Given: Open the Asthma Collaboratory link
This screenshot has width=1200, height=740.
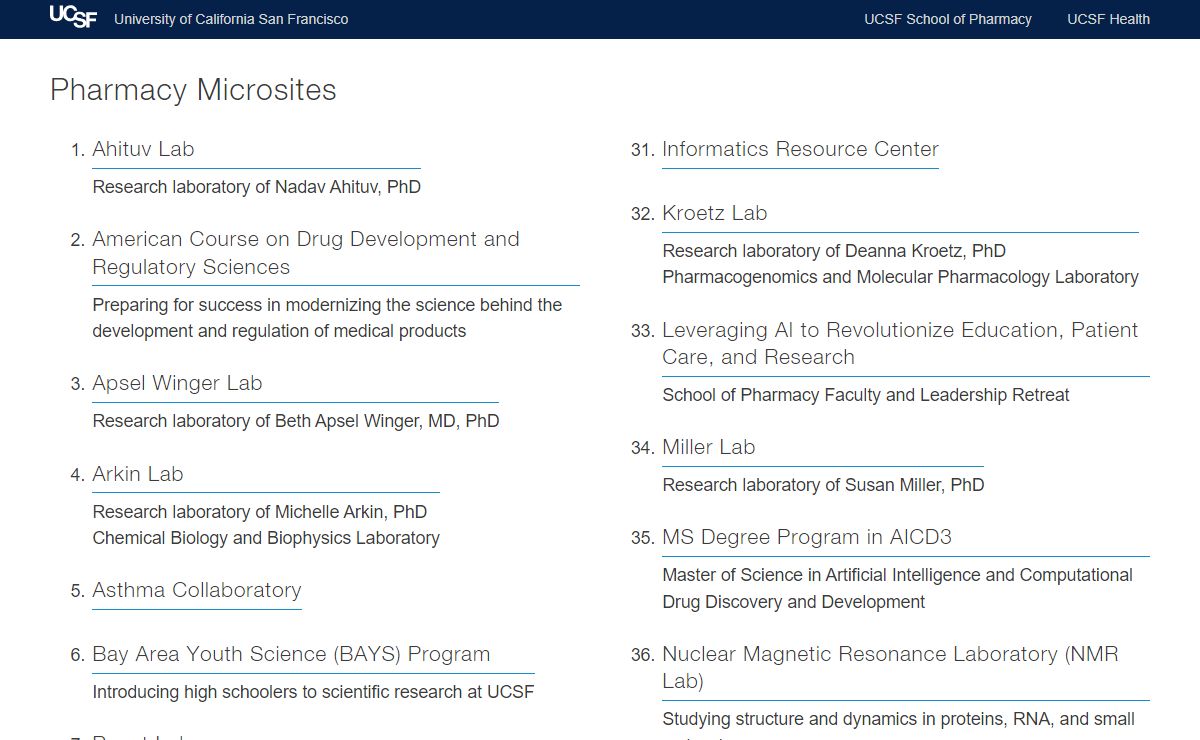Looking at the screenshot, I should tap(197, 590).
